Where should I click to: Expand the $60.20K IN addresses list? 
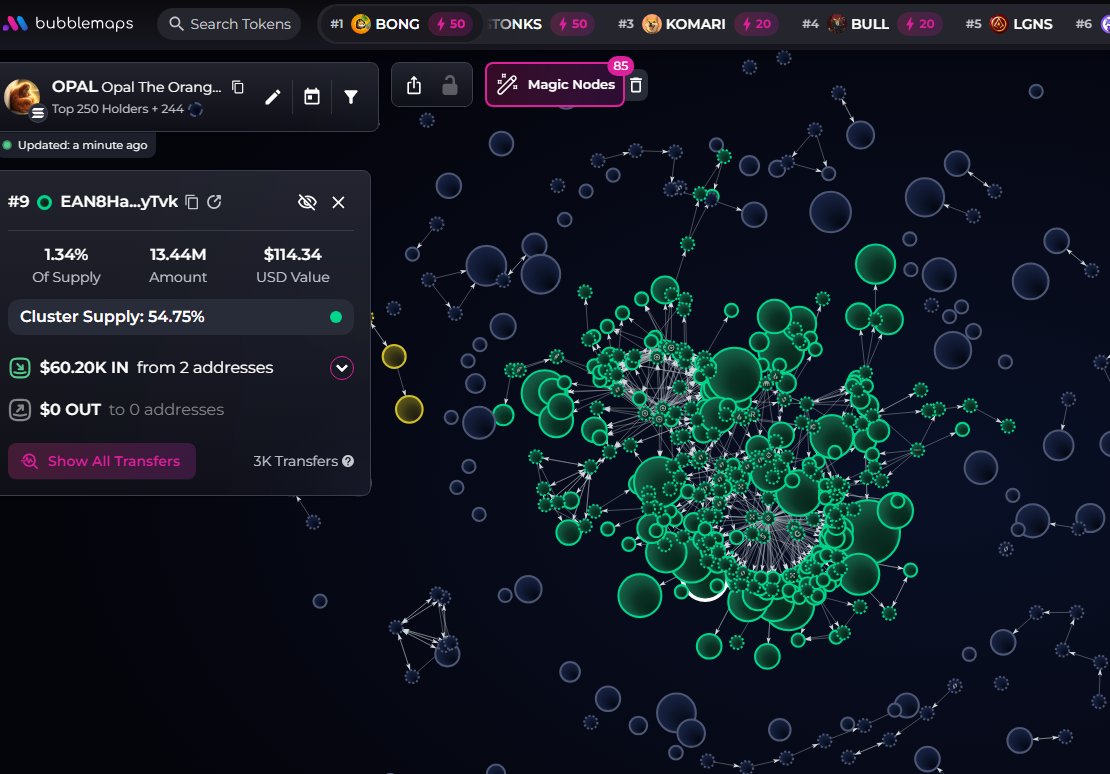pos(342,368)
